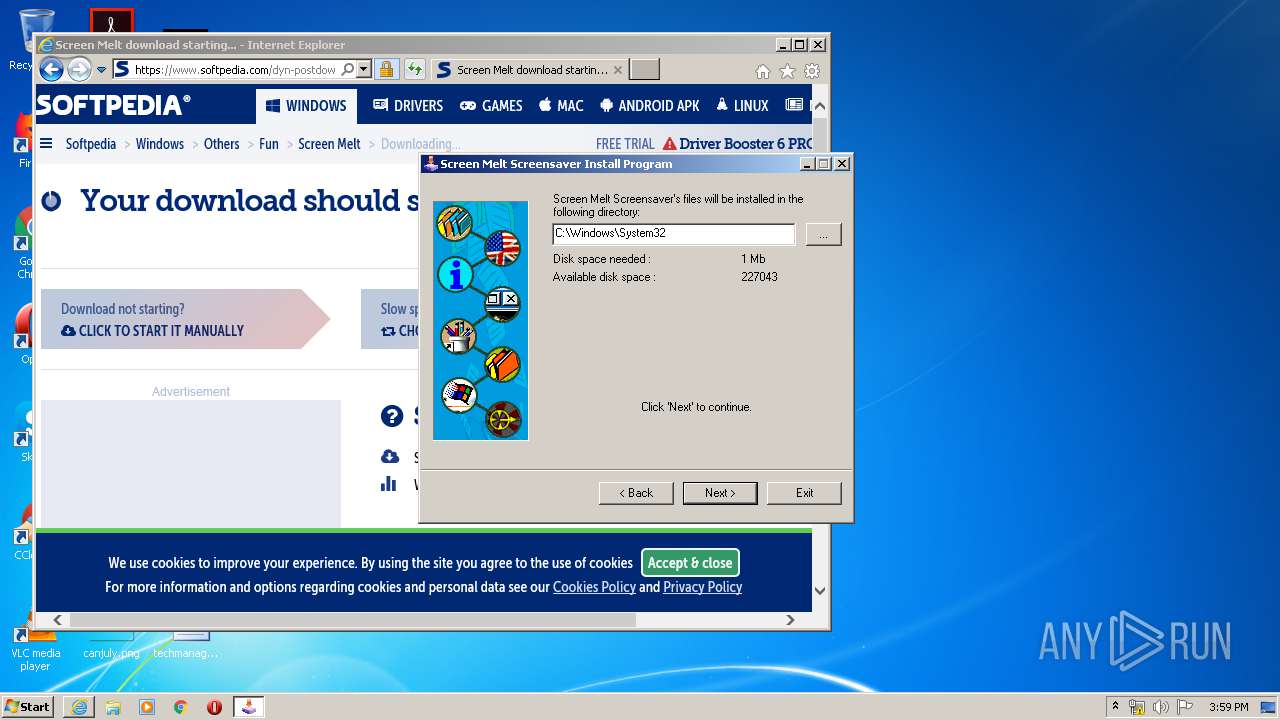
Task: Open the Privacy Policy link
Action: click(702, 587)
